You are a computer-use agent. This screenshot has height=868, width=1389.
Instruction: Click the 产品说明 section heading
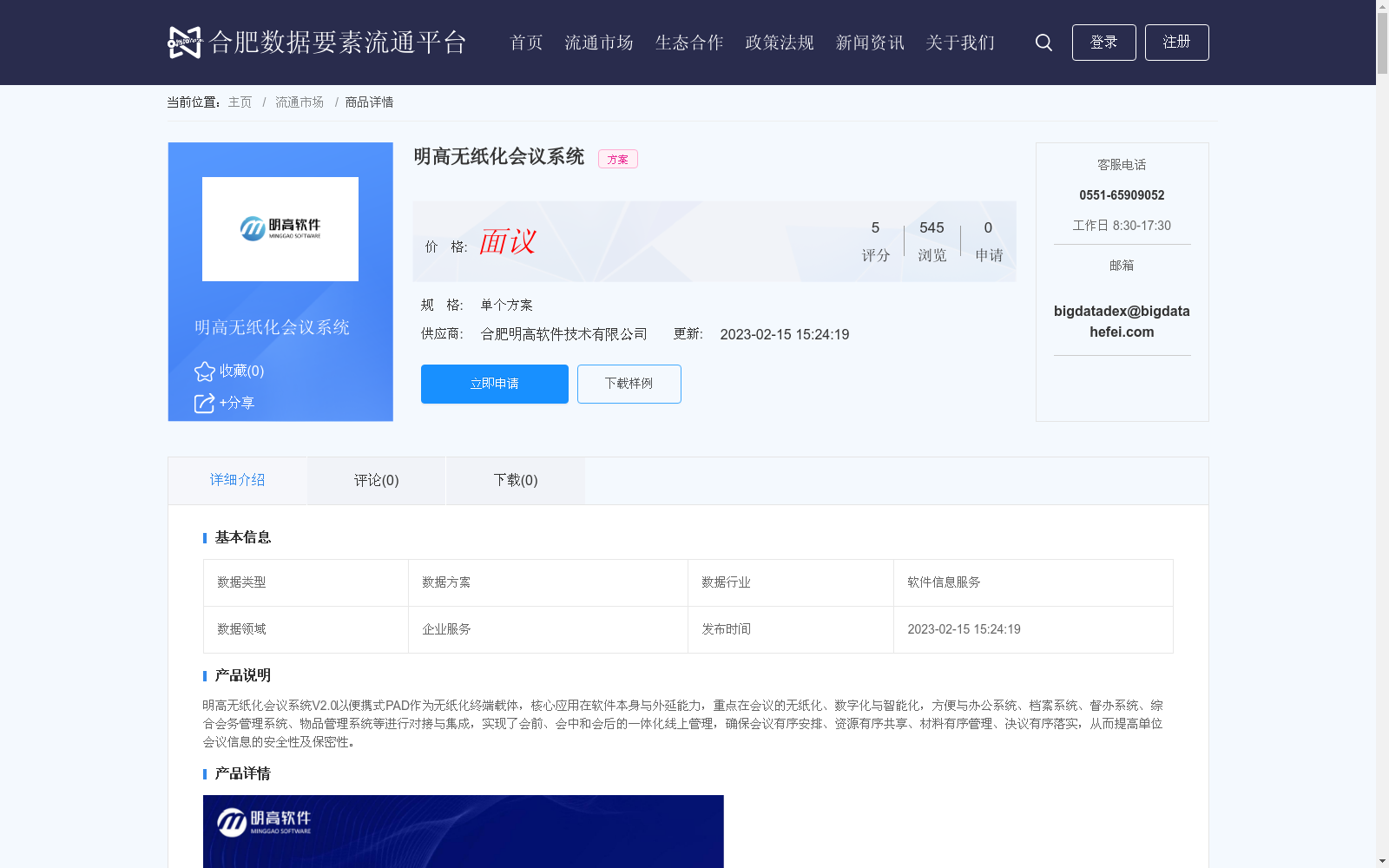pos(242,675)
